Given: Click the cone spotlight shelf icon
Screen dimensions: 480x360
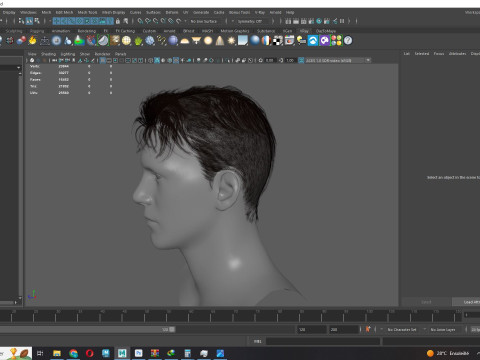Looking at the screenshot, I should [x=220, y=41].
